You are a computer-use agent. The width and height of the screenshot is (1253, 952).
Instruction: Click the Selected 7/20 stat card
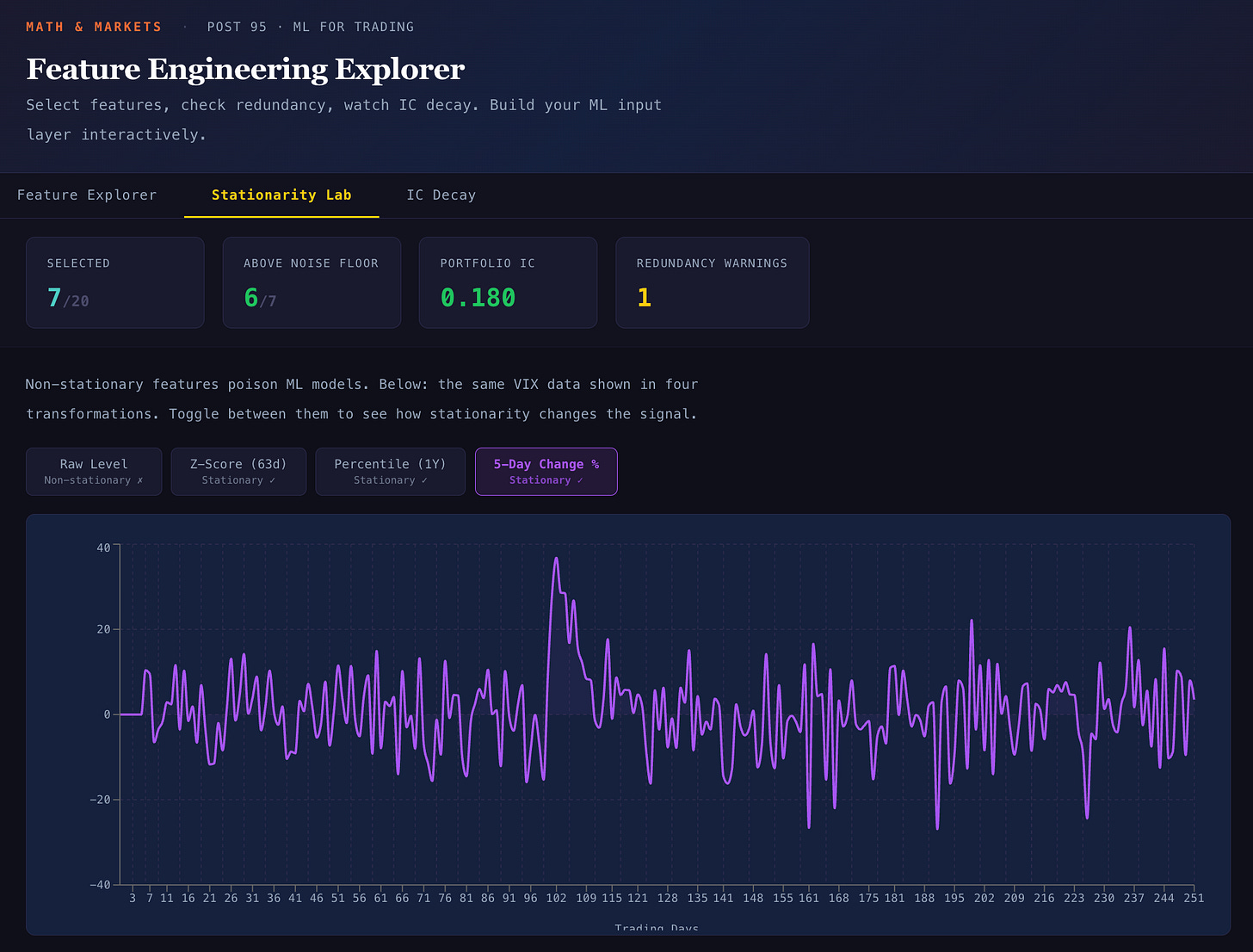tap(115, 282)
